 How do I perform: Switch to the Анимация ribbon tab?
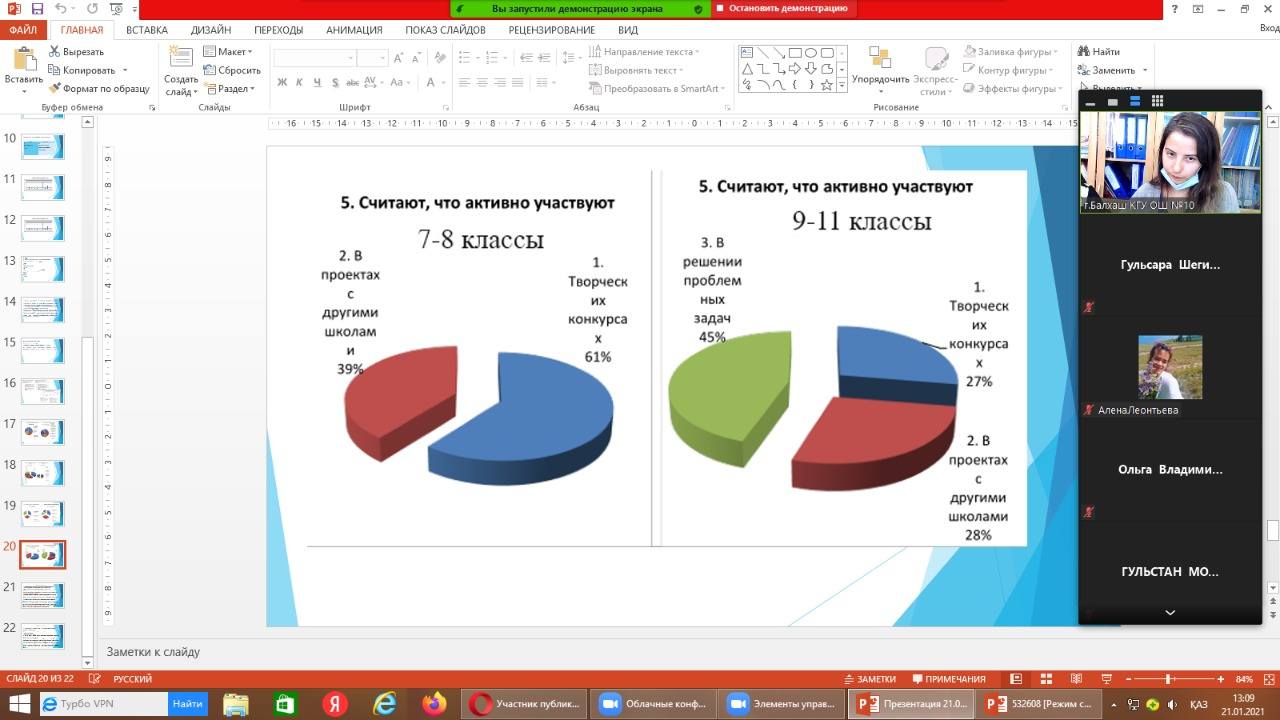coord(354,30)
